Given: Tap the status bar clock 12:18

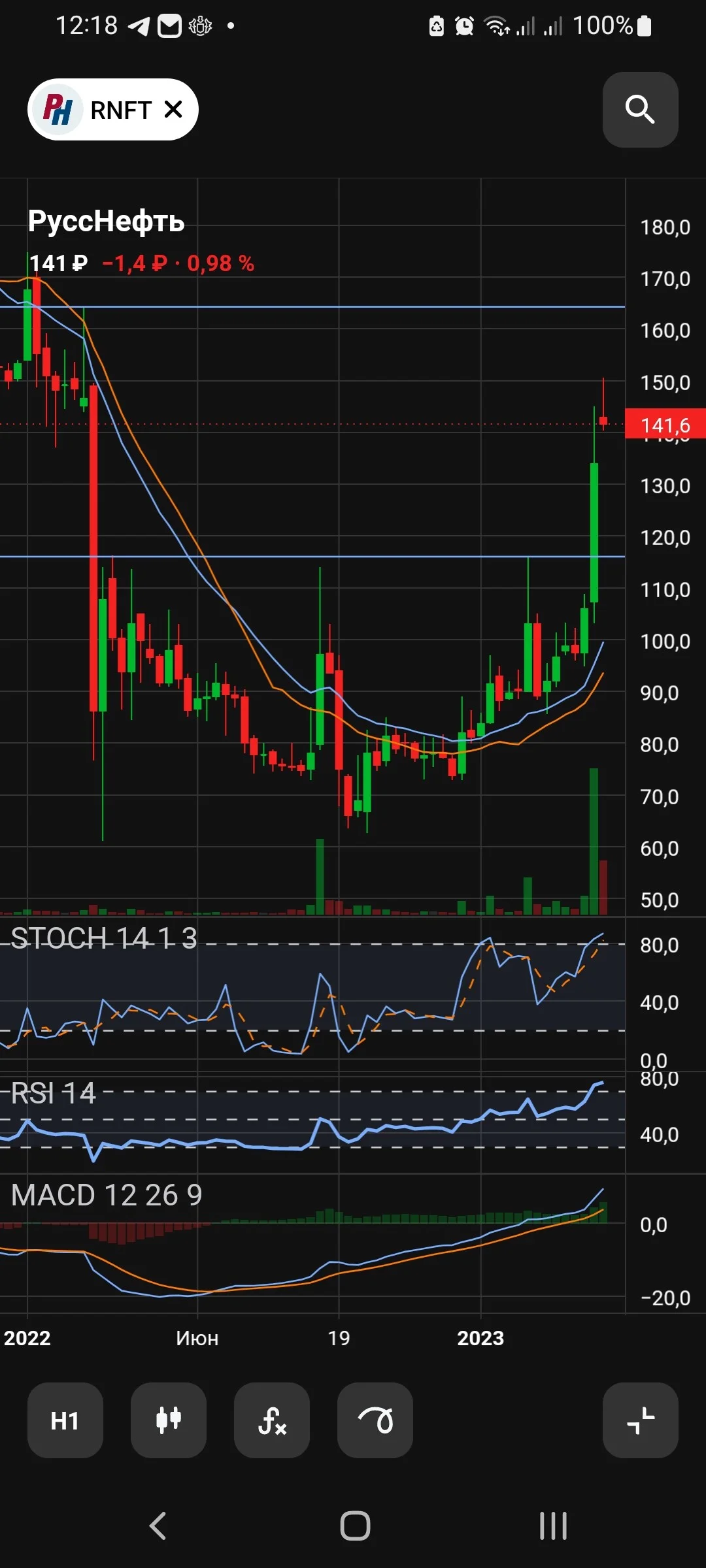Looking at the screenshot, I should [87, 25].
